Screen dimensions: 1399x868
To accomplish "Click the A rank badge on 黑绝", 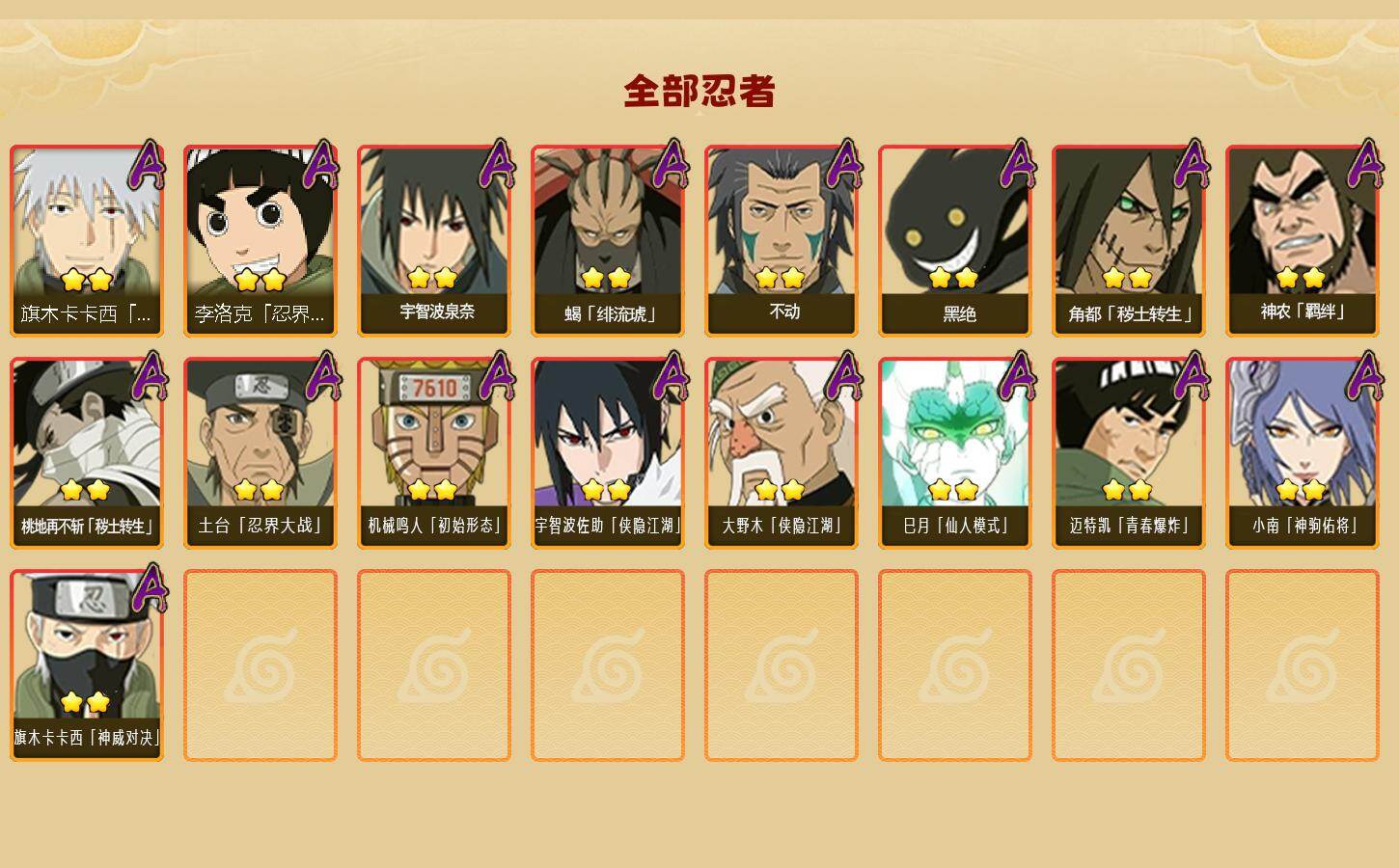I will point(1016,164).
